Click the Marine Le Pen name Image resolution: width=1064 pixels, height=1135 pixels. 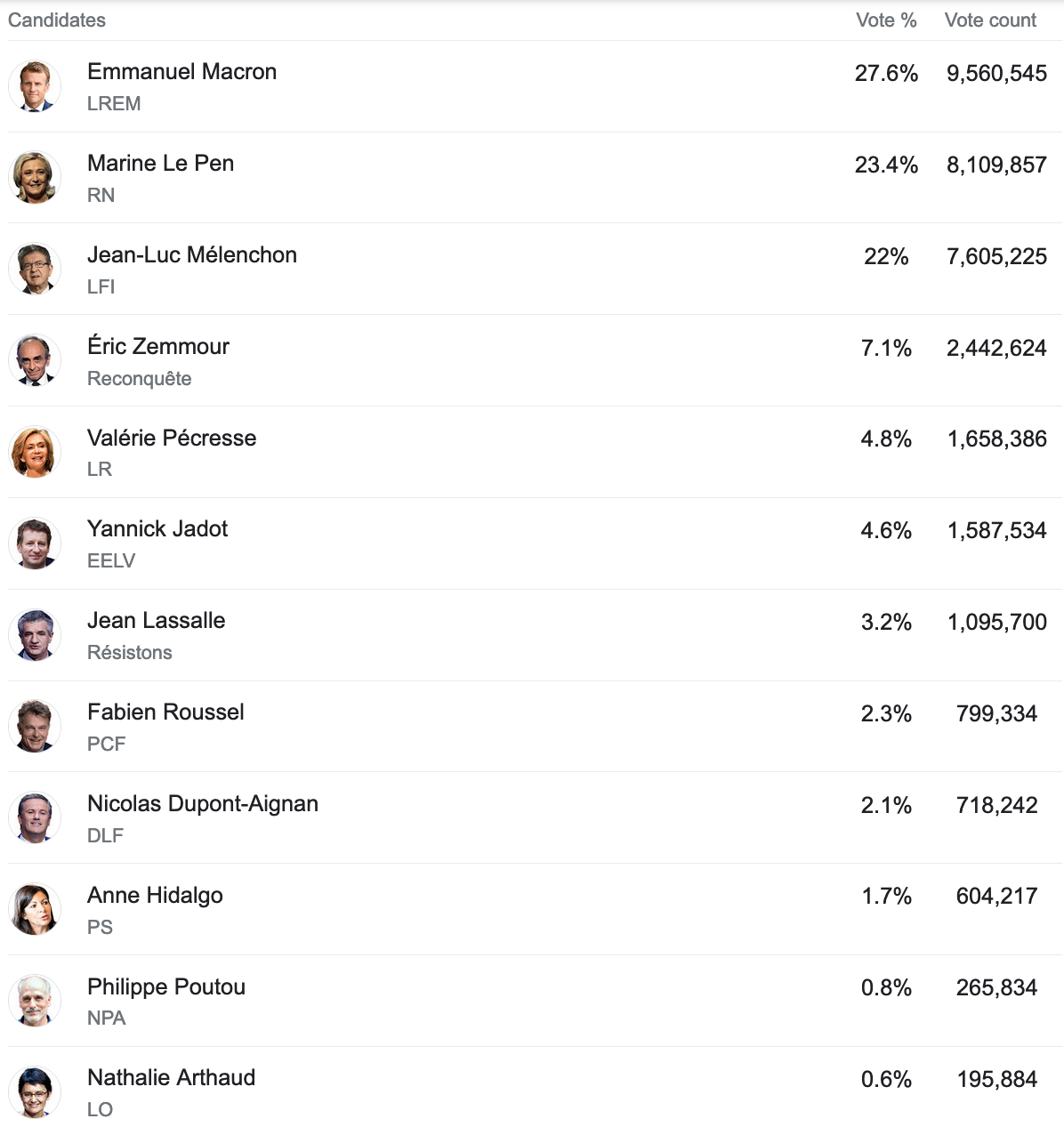161,164
